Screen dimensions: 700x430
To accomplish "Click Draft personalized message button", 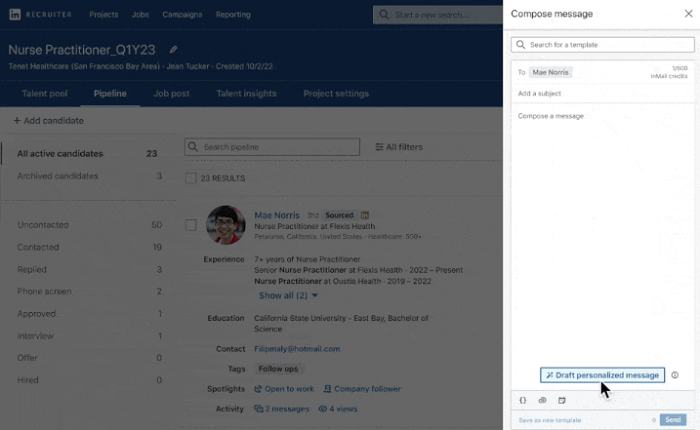I will (x=602, y=375).
